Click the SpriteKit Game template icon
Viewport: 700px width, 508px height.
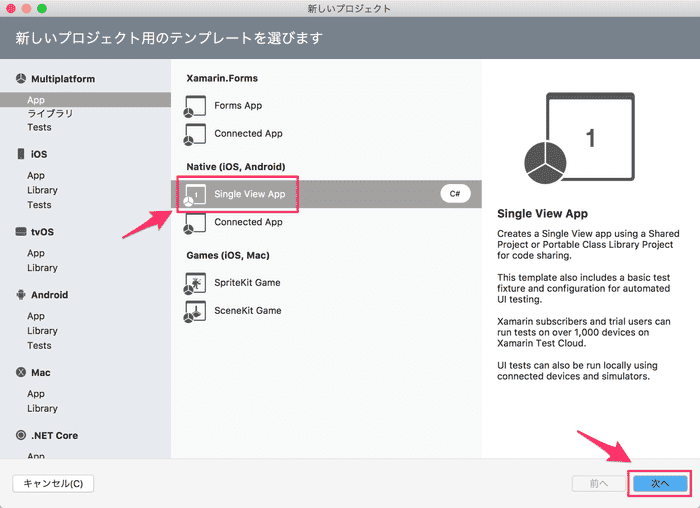tap(195, 283)
